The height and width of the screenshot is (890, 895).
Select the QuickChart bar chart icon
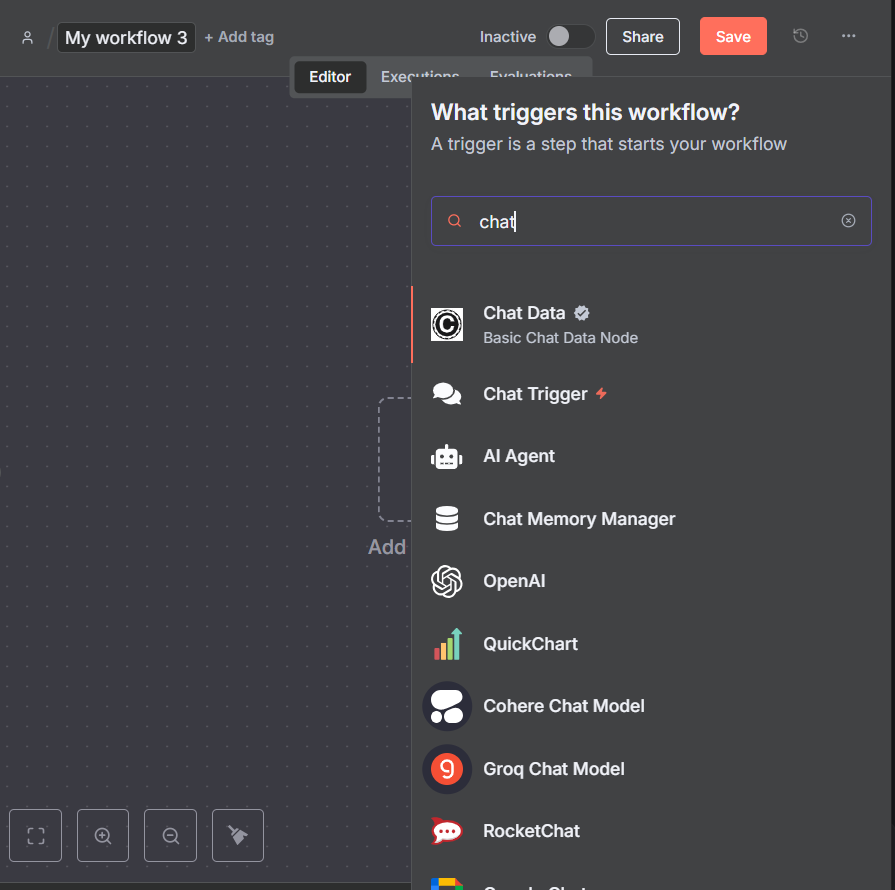[x=447, y=644]
